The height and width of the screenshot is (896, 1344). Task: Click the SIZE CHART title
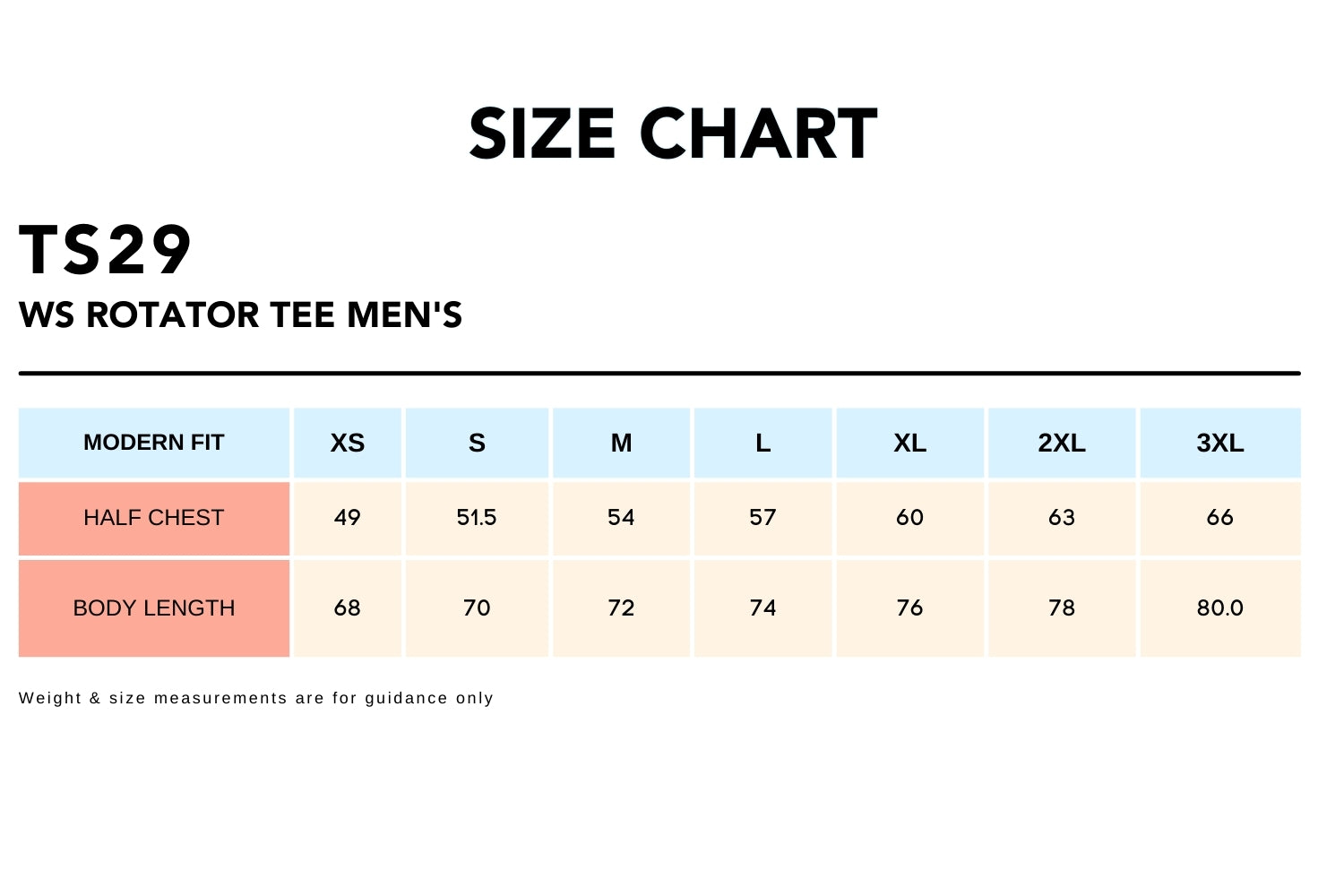(673, 134)
